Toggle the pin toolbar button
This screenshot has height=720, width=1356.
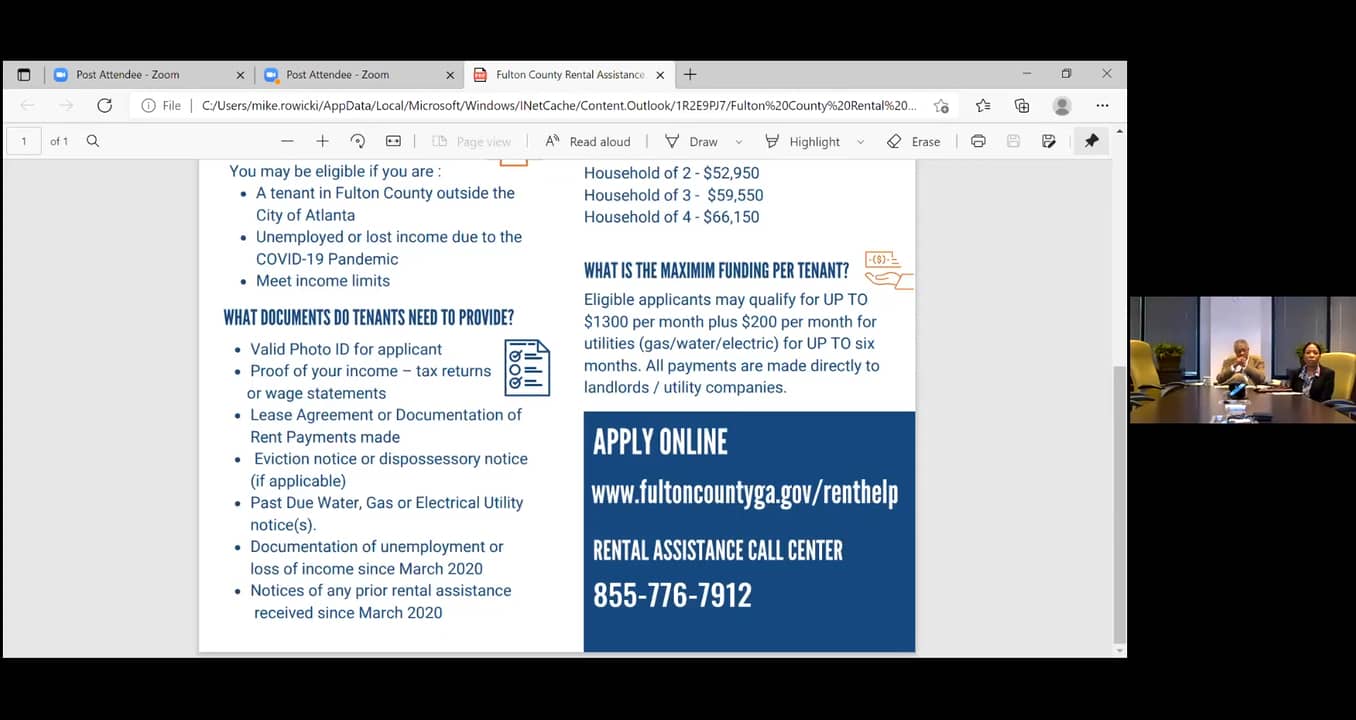pyautogui.click(x=1092, y=141)
